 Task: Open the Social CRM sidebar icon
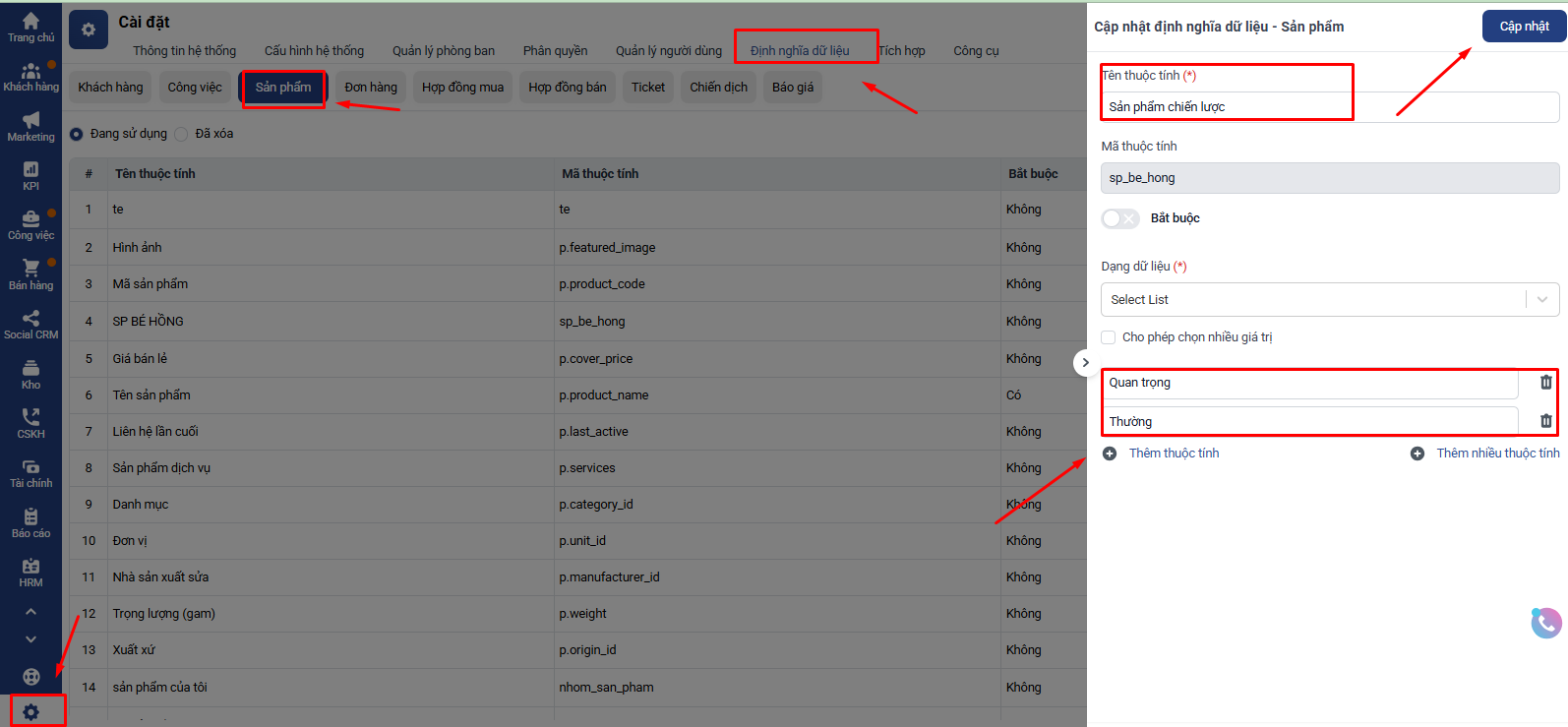[x=30, y=324]
